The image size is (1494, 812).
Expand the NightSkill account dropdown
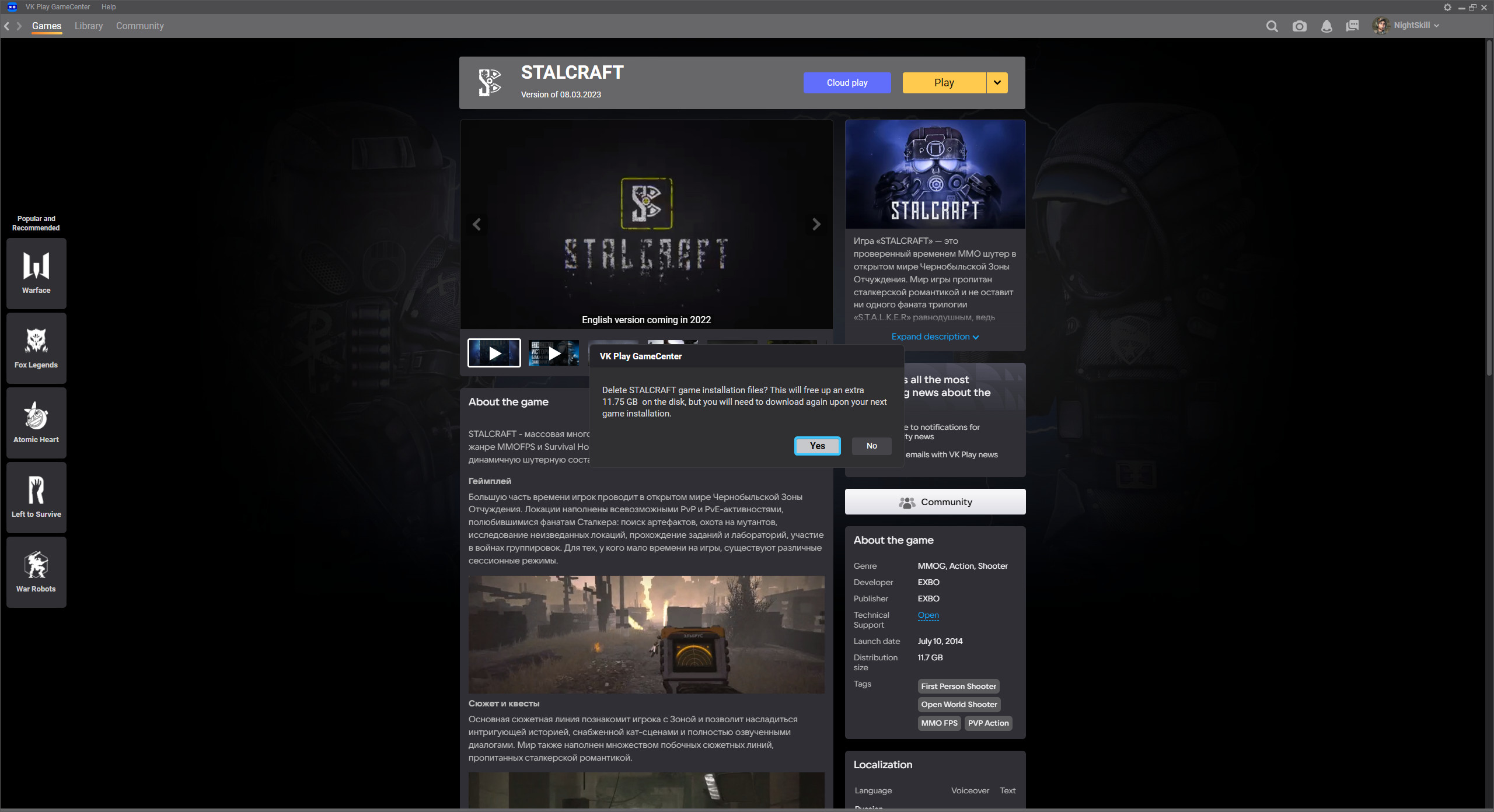1436,26
